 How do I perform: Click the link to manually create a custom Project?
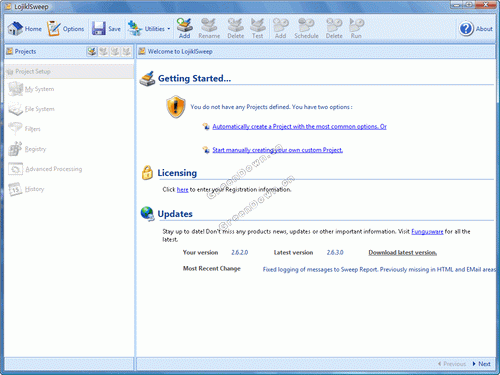(277, 150)
